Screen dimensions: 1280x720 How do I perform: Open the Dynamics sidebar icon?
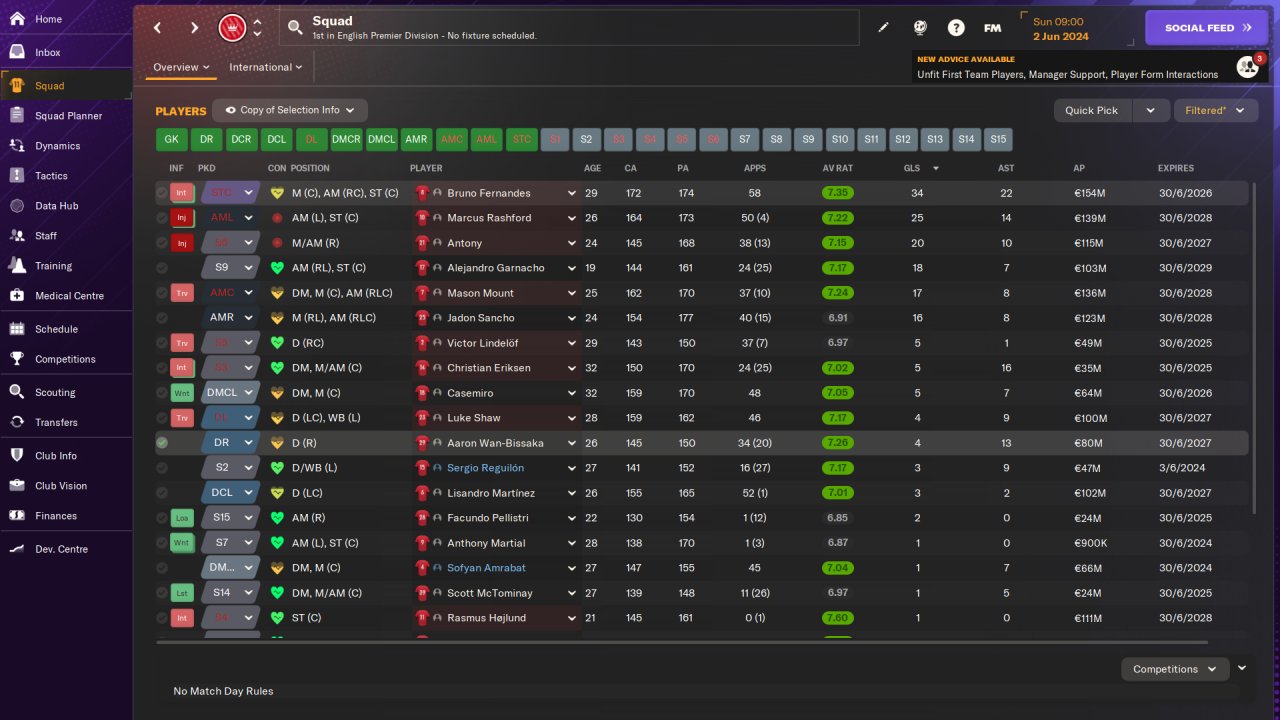[x=17, y=146]
